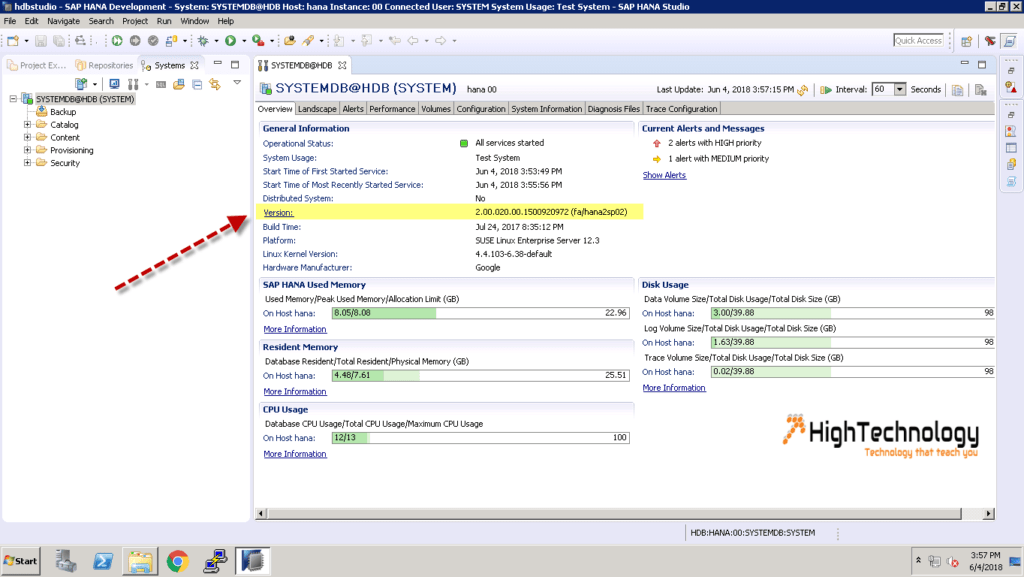The width and height of the screenshot is (1024, 577).
Task: Toggle the Link with Editor arrows icon
Action: pyautogui.click(x=215, y=83)
